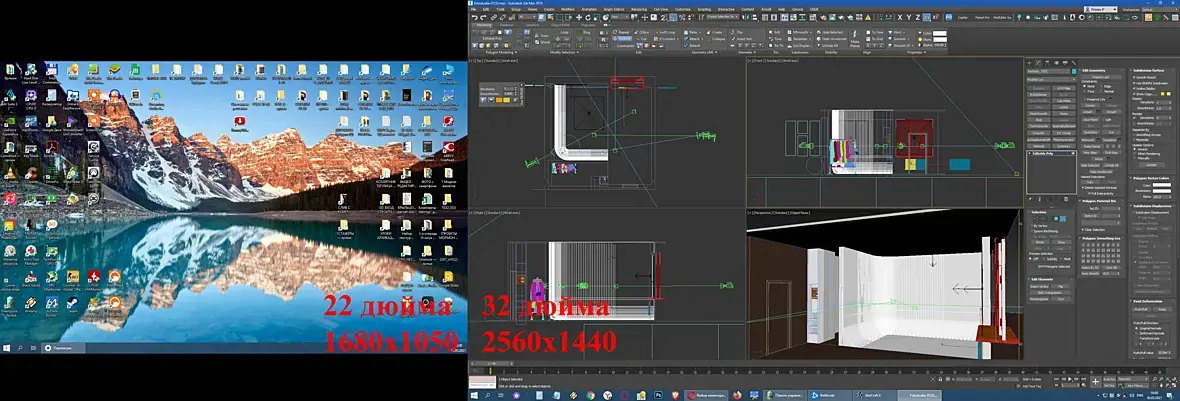This screenshot has height=401, width=1180.
Task: Switch to the Freeform ribbon tab
Action: [x=506, y=25]
